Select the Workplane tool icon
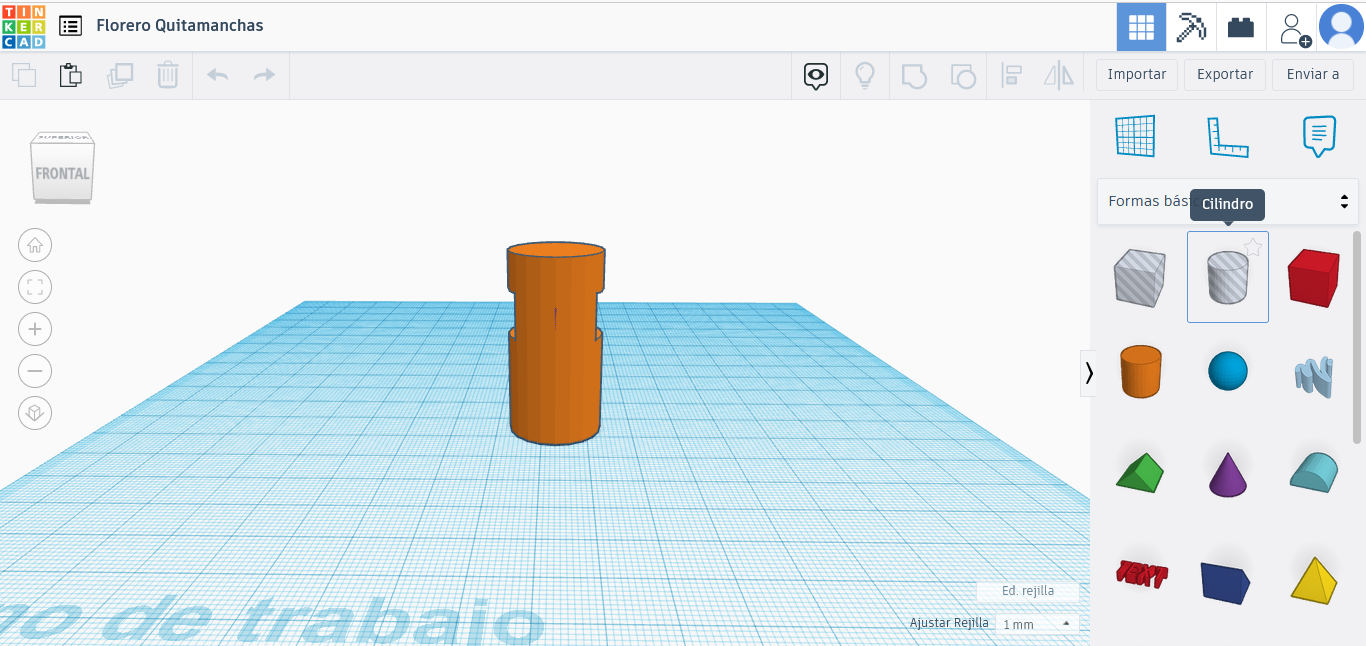Image resolution: width=1366 pixels, height=646 pixels. [1135, 136]
